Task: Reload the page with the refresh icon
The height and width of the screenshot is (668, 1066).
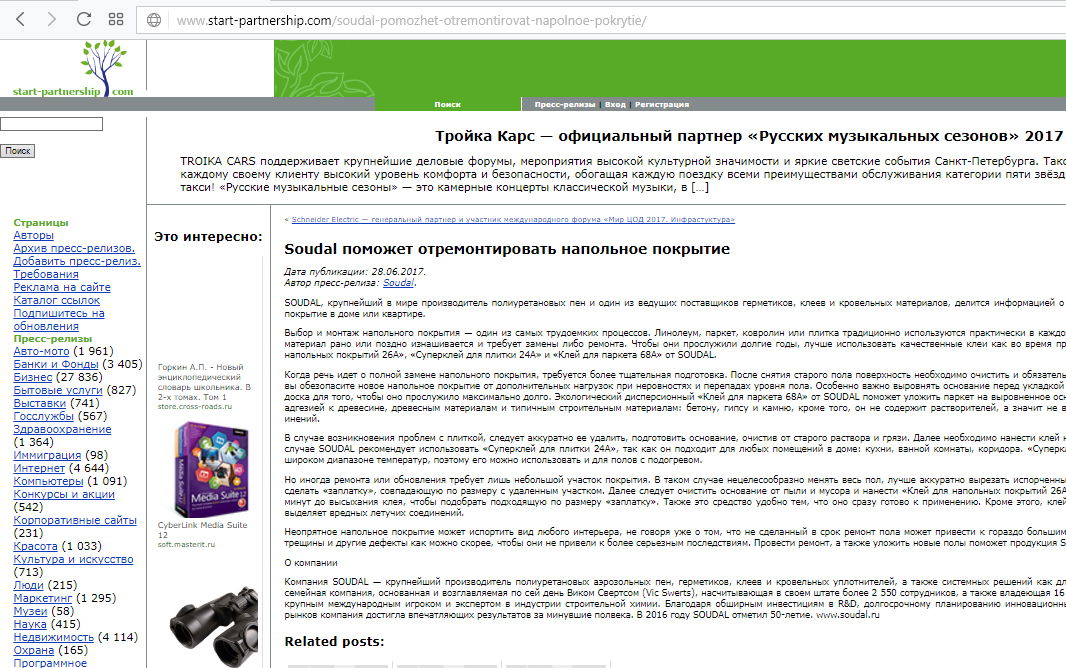Action: click(84, 19)
